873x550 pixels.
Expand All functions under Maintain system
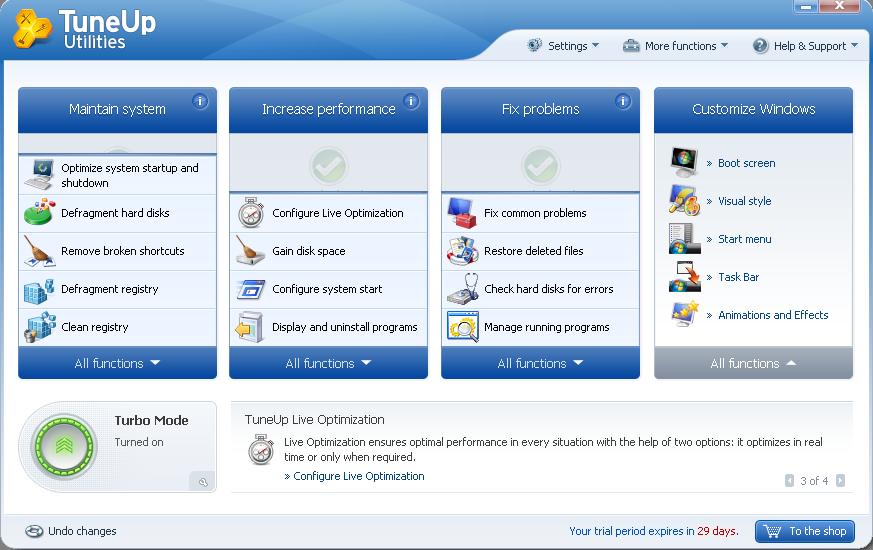tap(117, 363)
